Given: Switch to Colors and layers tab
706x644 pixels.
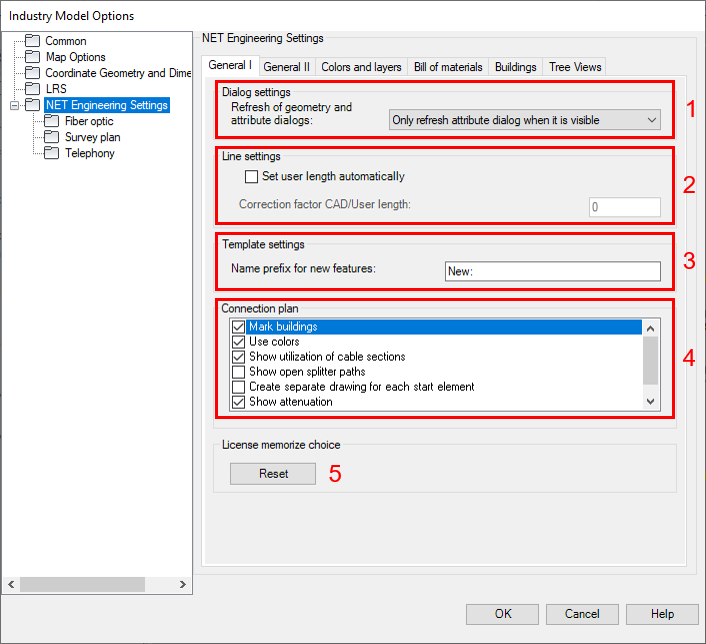Looking at the screenshot, I should [361, 67].
